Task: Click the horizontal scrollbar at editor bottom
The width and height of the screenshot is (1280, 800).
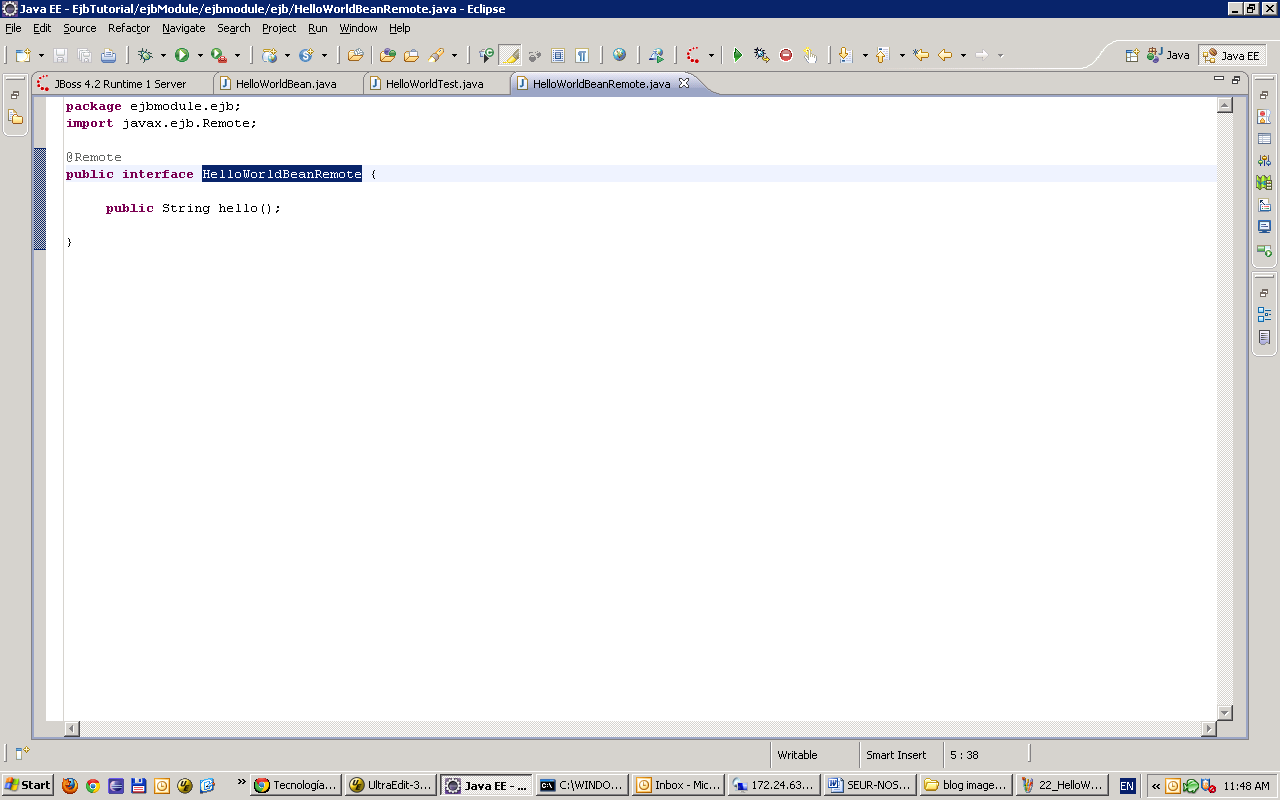Action: point(640,728)
